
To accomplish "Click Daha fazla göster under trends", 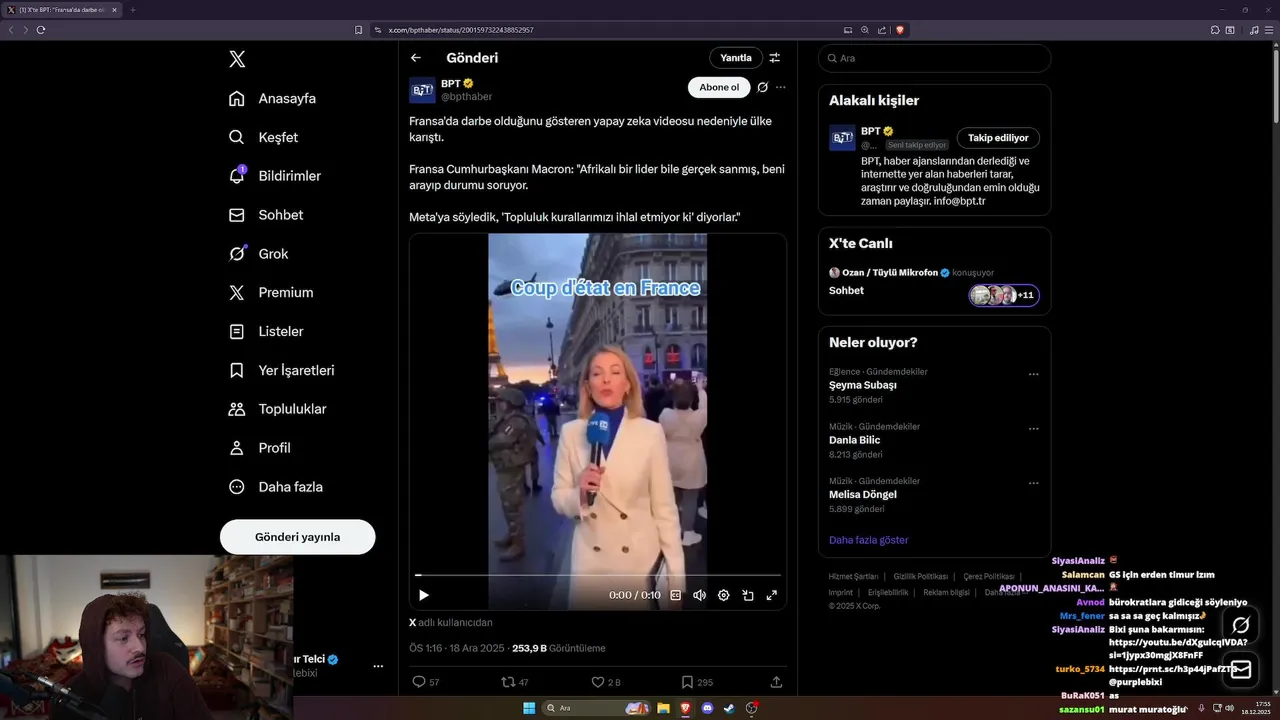I will 869,540.
